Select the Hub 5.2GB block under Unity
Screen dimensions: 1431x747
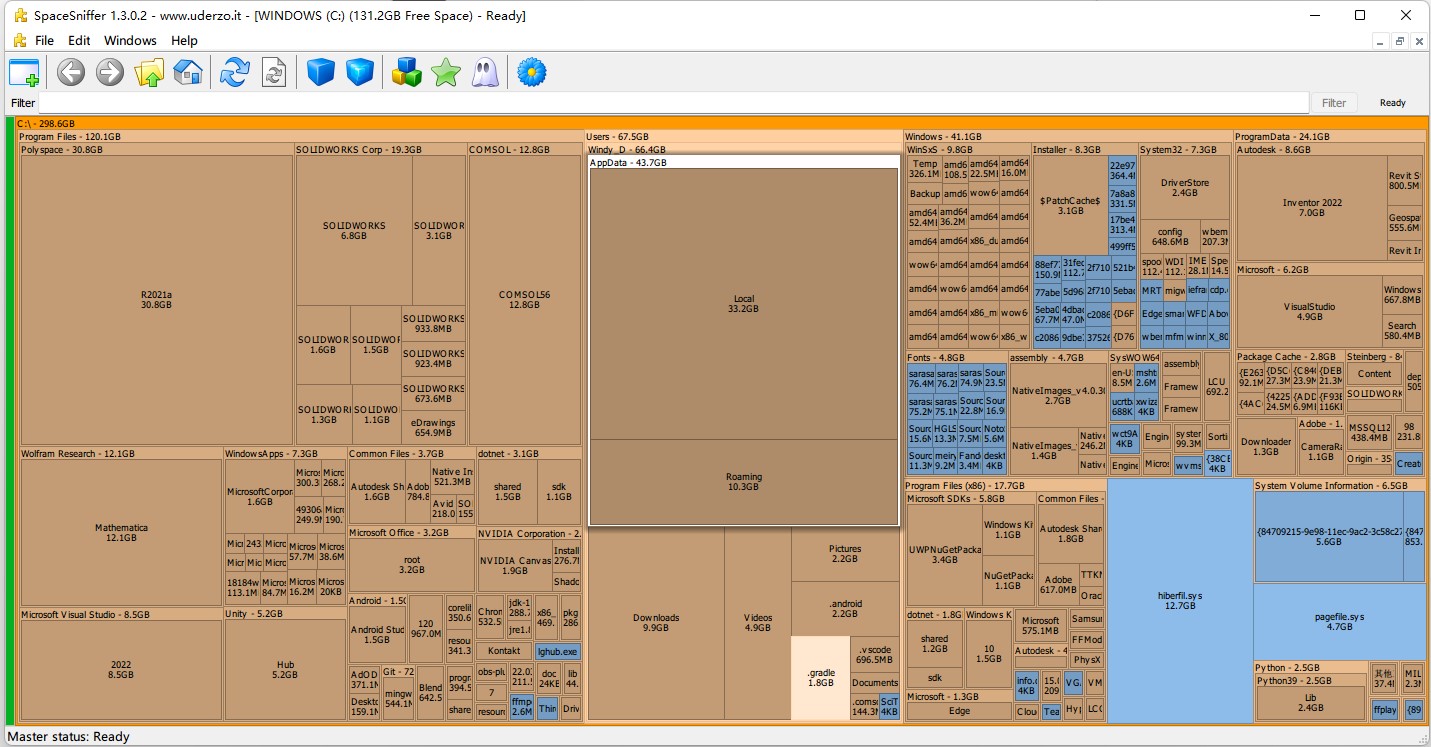(x=286, y=670)
